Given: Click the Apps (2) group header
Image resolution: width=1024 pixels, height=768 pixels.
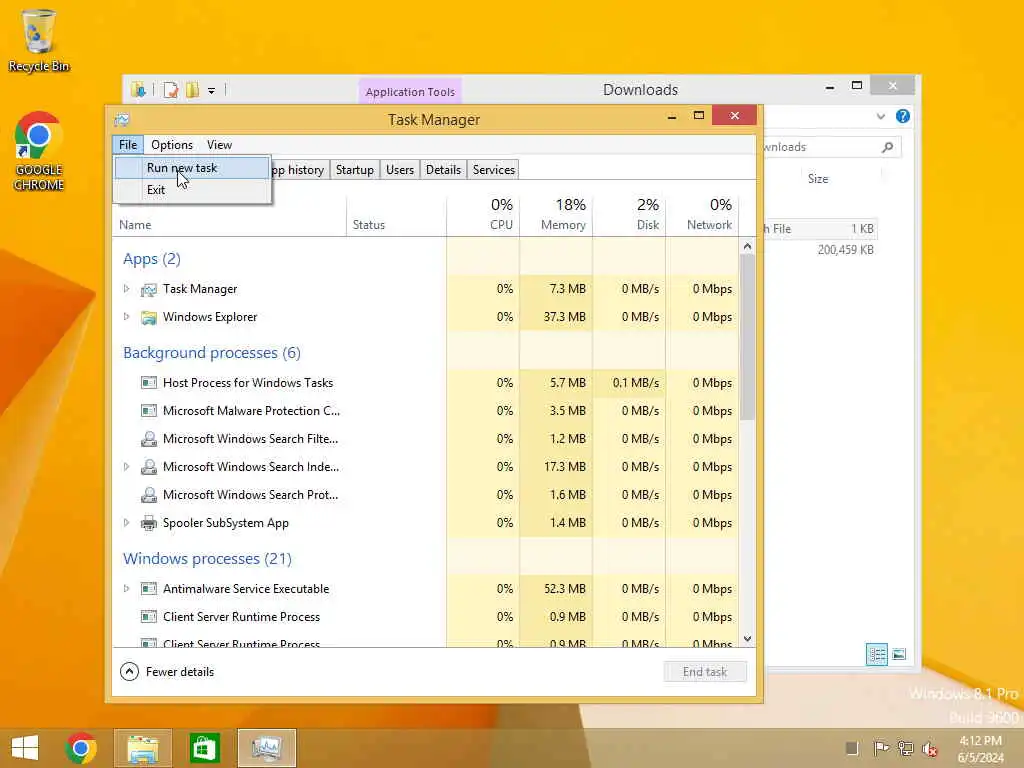Looking at the screenshot, I should click(152, 259).
